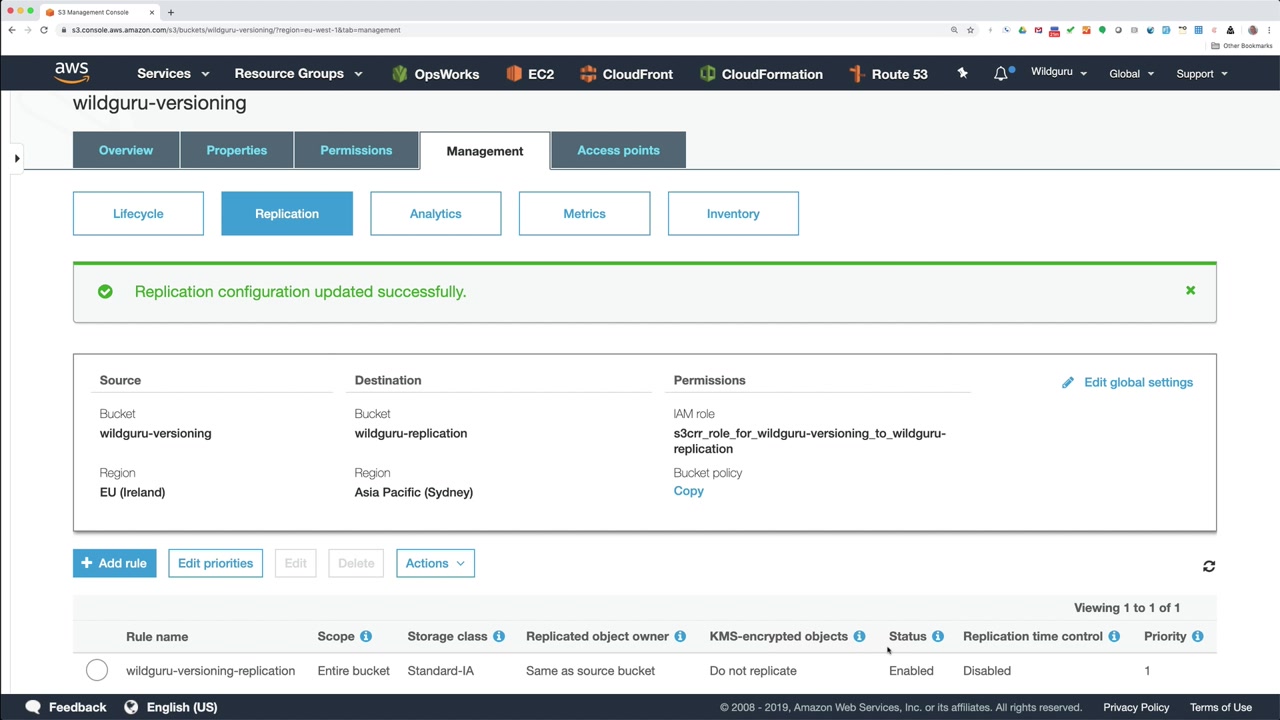Show info for Status column

pos(938,636)
